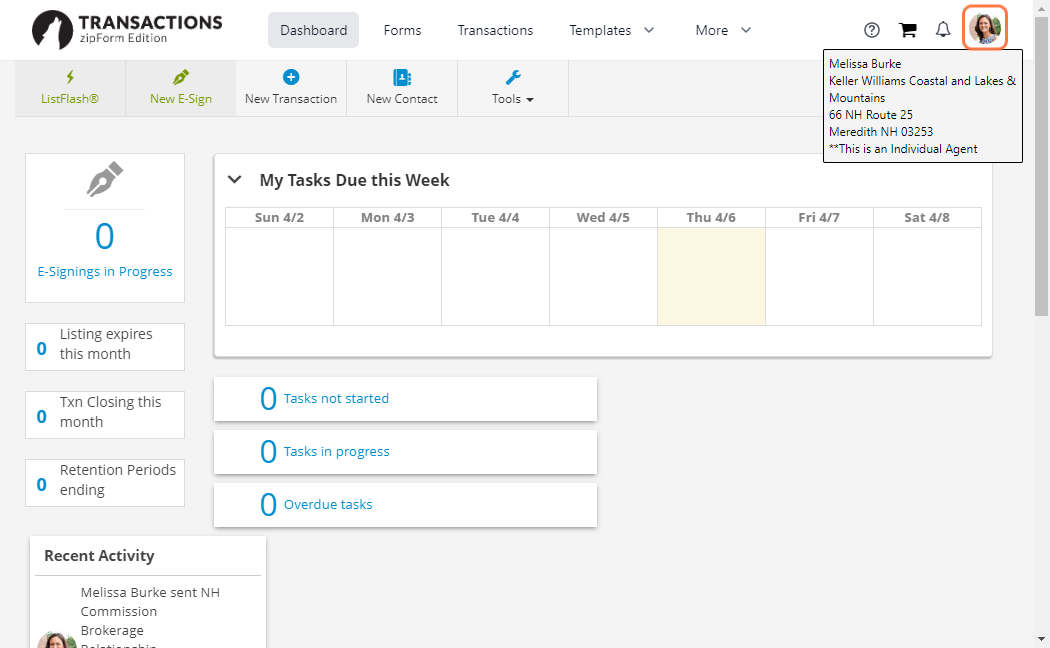The width and height of the screenshot is (1050, 648).
Task: Open the Tools dropdown caret
Action: tap(530, 100)
